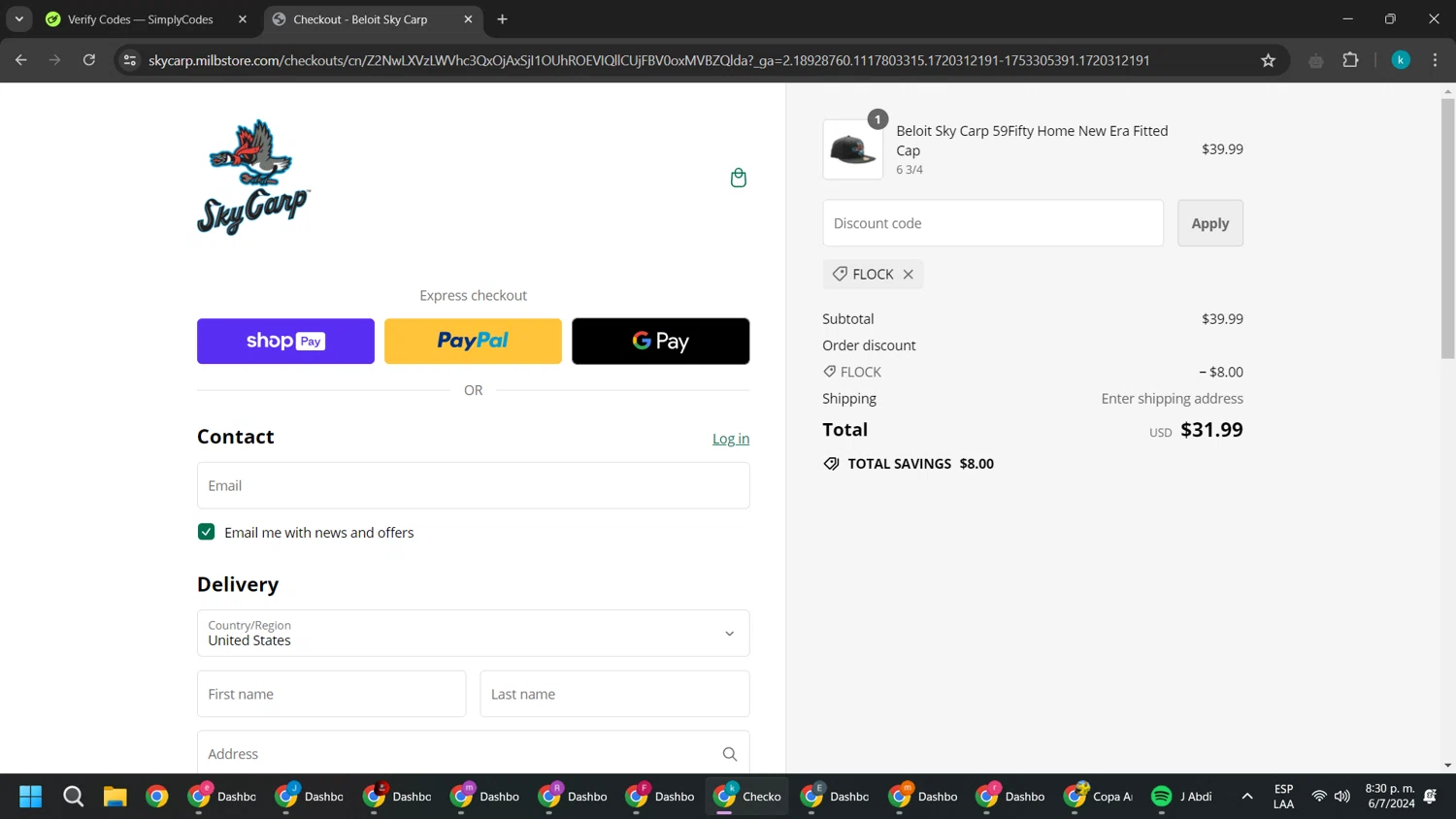Focus the Discount code field
The image size is (1456, 819).
pyautogui.click(x=993, y=223)
